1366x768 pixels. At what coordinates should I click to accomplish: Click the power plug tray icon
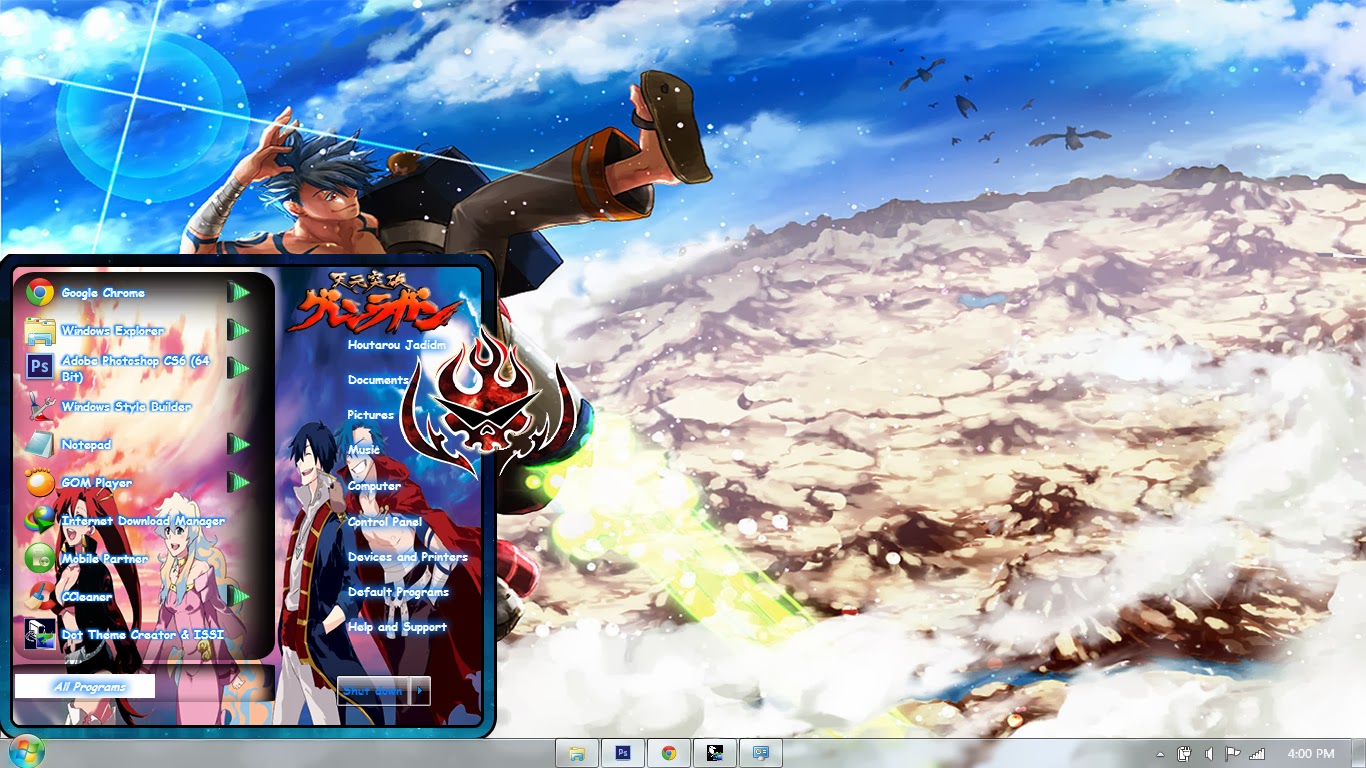point(1185,753)
